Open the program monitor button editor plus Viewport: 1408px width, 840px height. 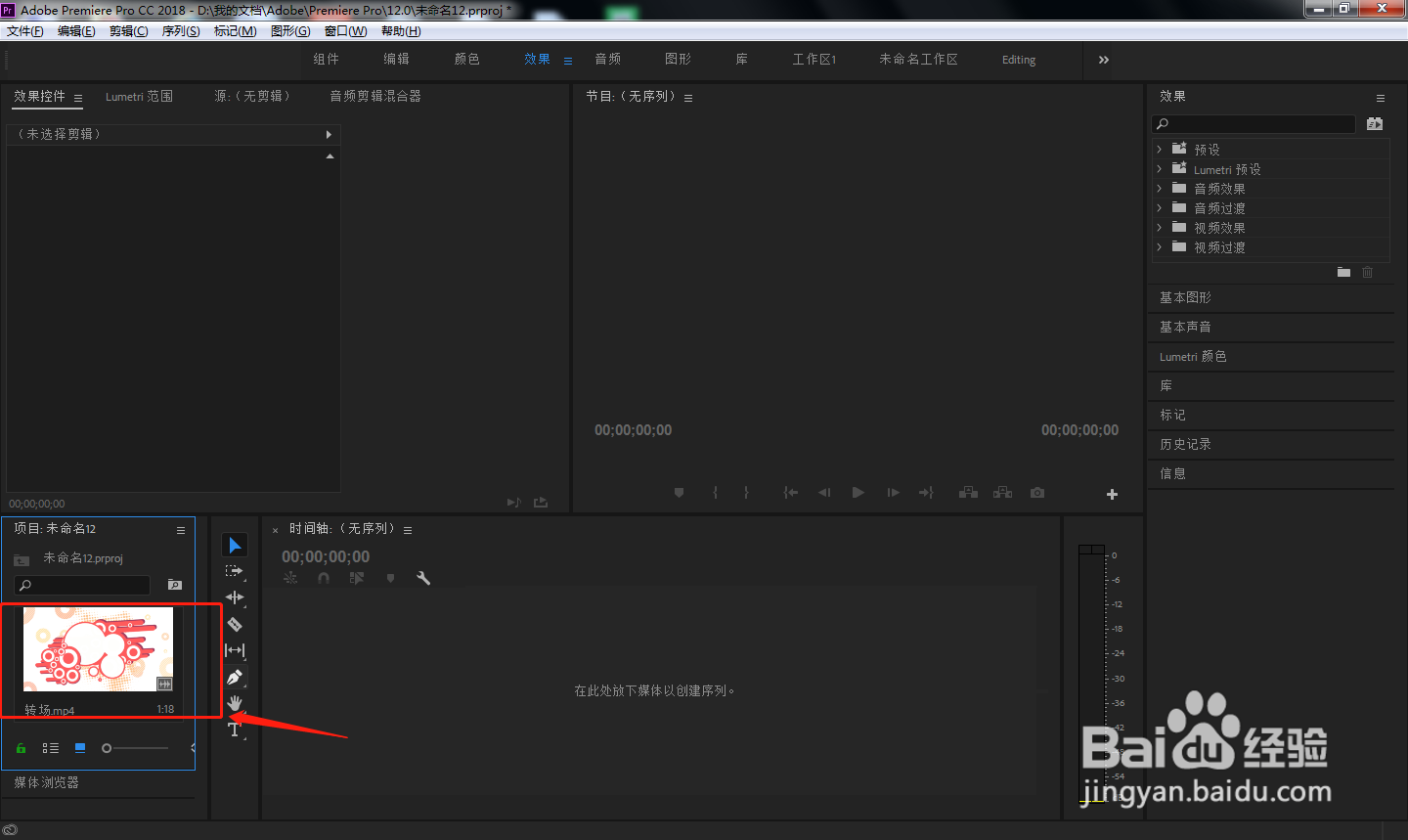point(1112,494)
